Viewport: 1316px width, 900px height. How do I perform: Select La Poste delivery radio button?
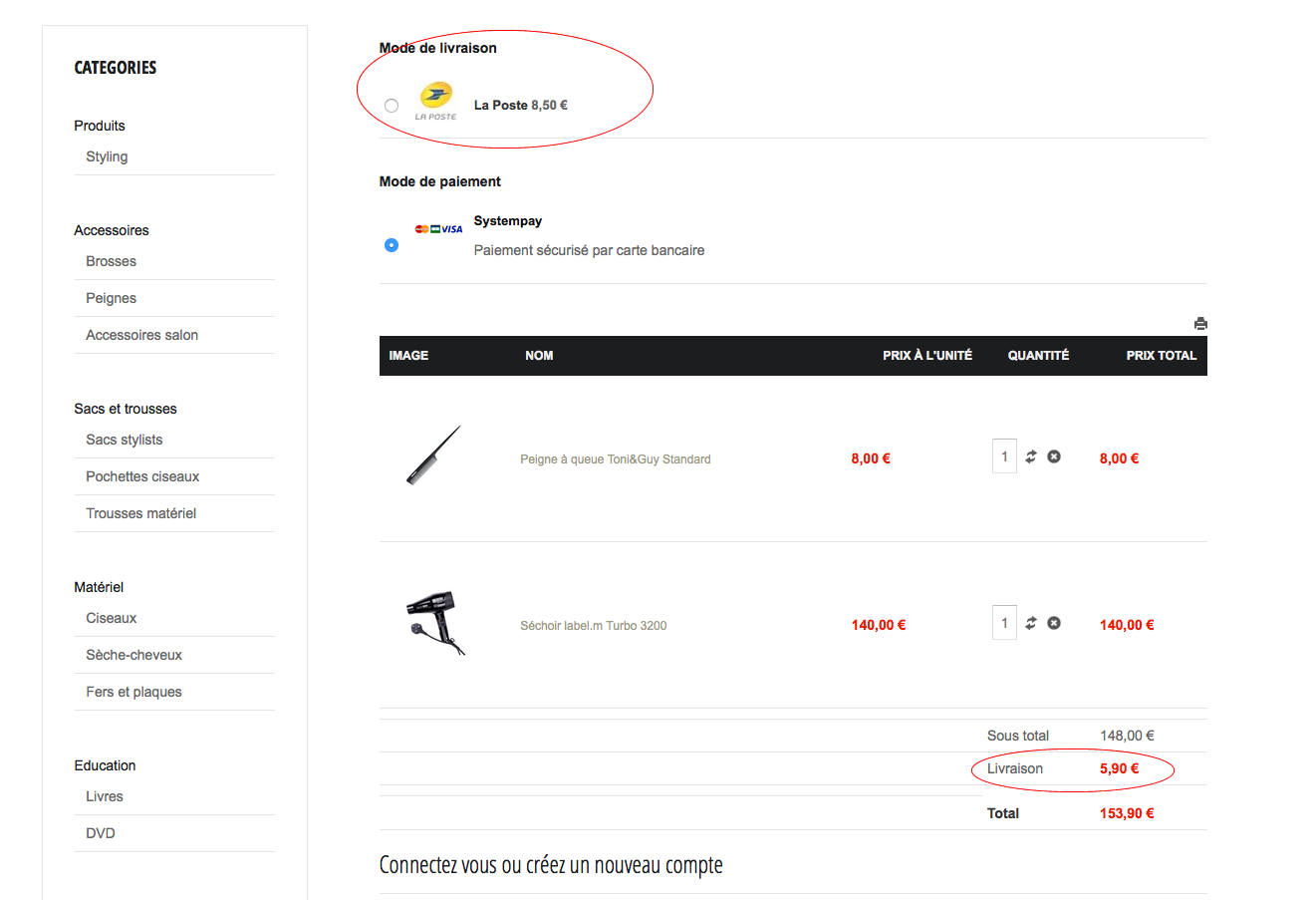pos(392,106)
